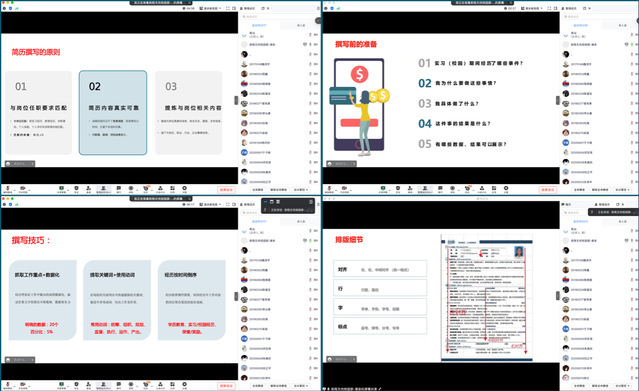Click record icon below 撰写技巧 slide

click(131, 385)
